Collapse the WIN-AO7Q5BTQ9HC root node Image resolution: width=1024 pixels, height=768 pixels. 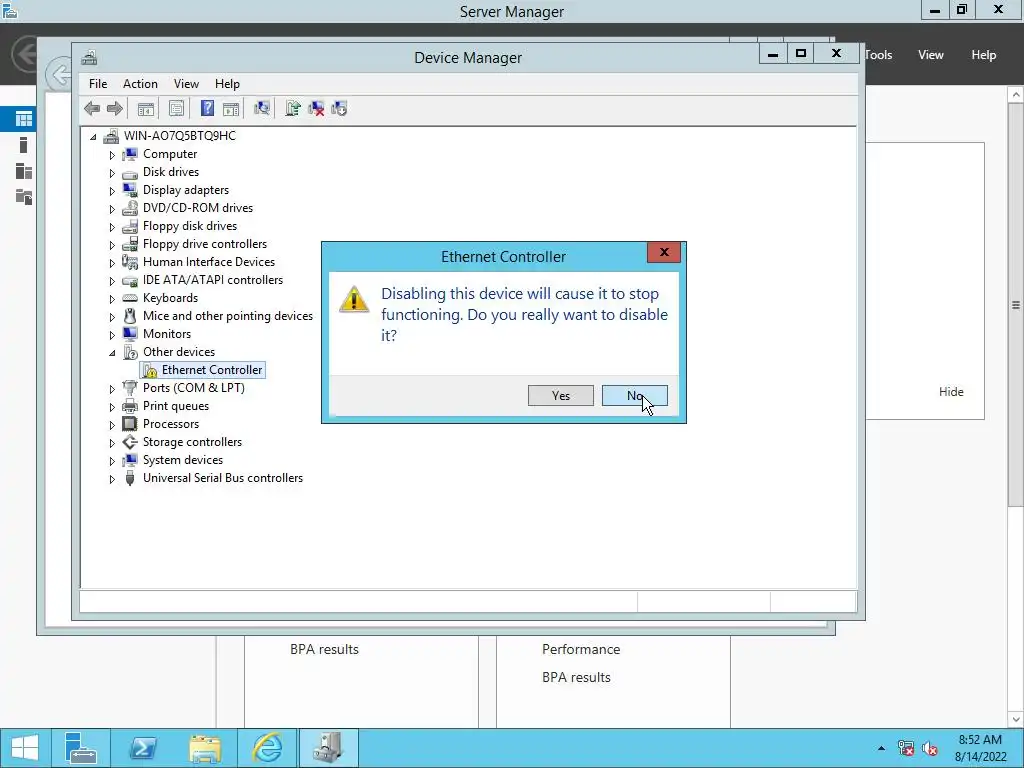tap(93, 137)
